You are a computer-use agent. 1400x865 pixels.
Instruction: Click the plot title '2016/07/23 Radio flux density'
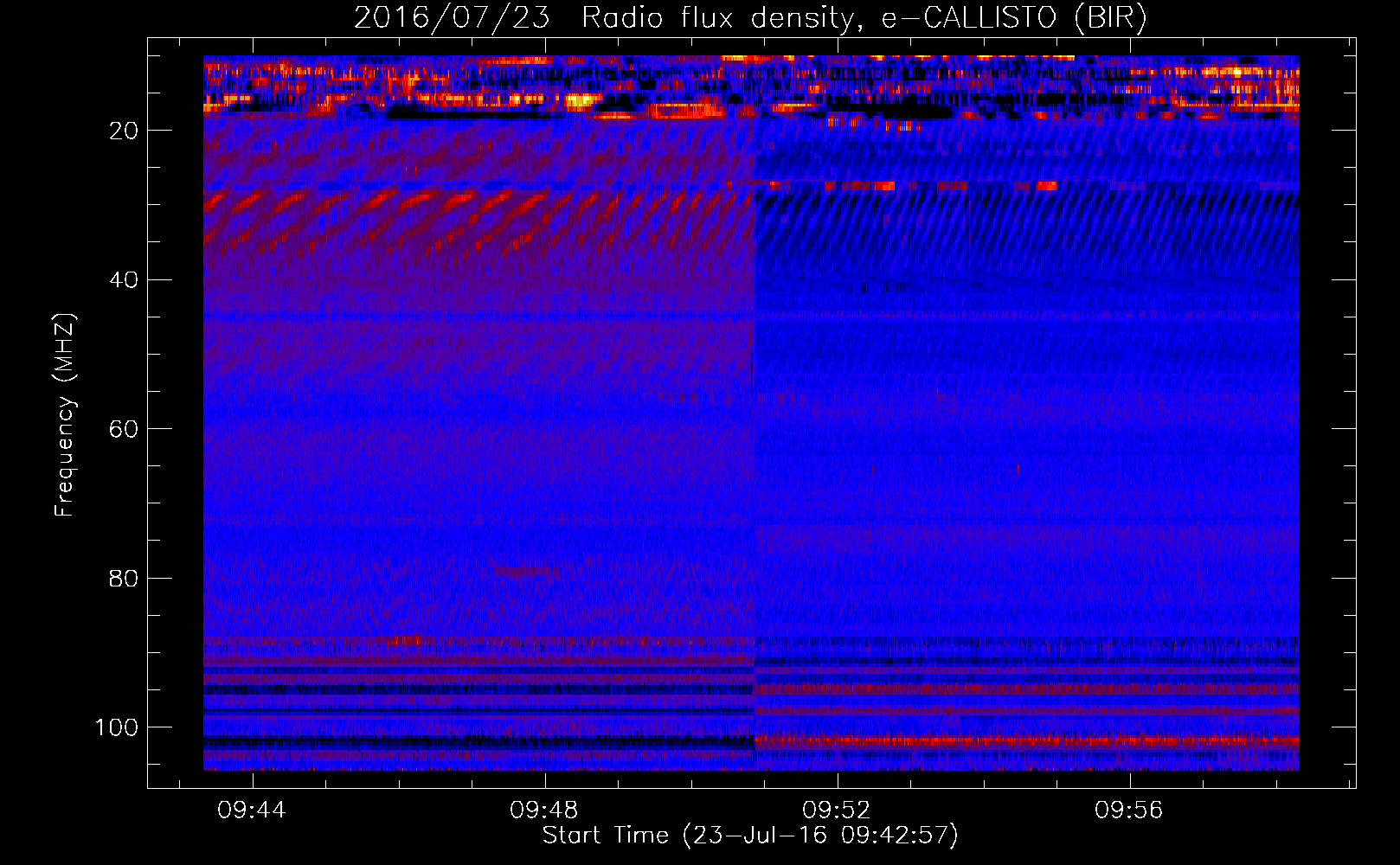coord(750,18)
